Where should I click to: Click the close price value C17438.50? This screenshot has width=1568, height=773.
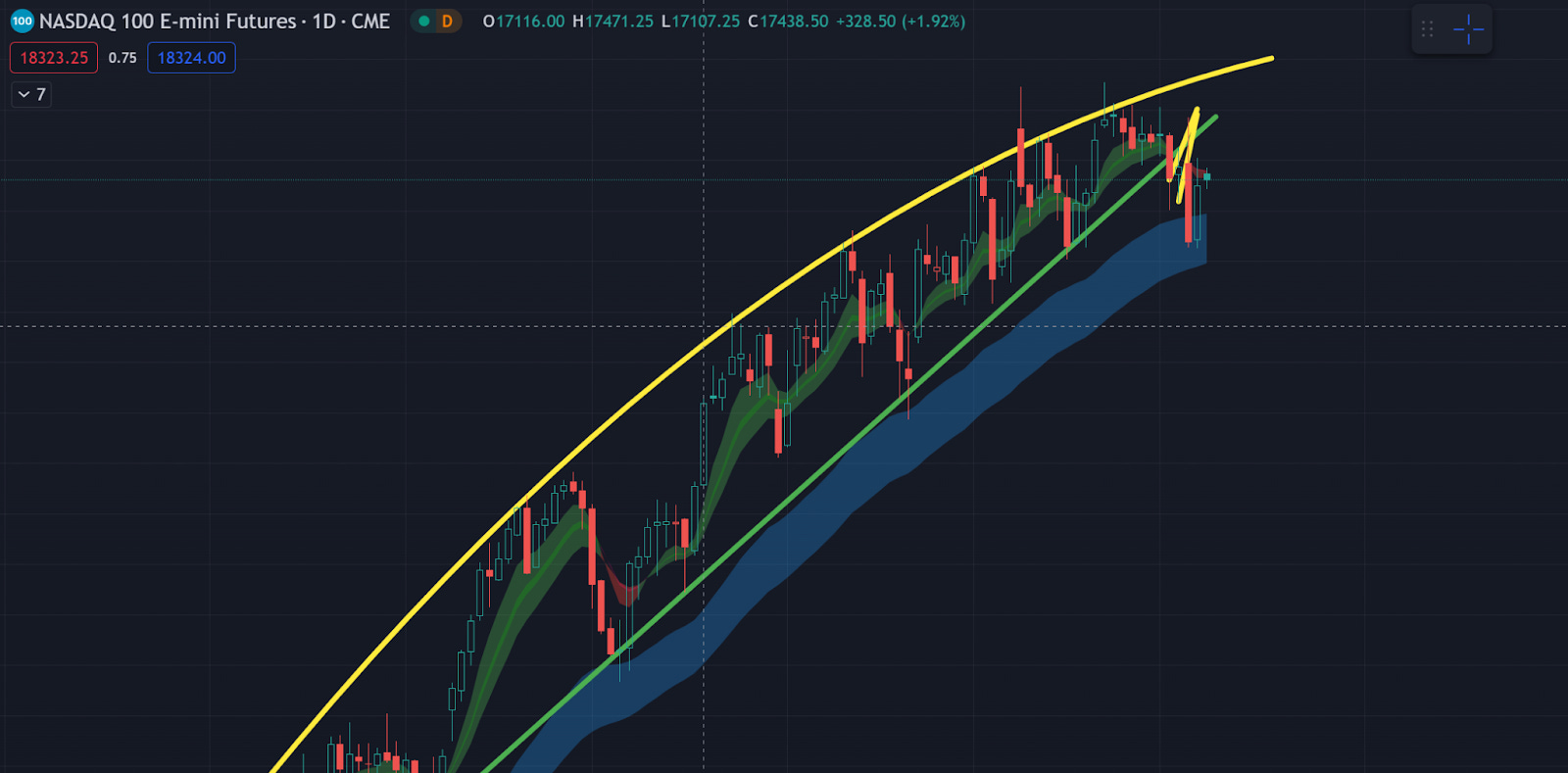click(x=788, y=21)
